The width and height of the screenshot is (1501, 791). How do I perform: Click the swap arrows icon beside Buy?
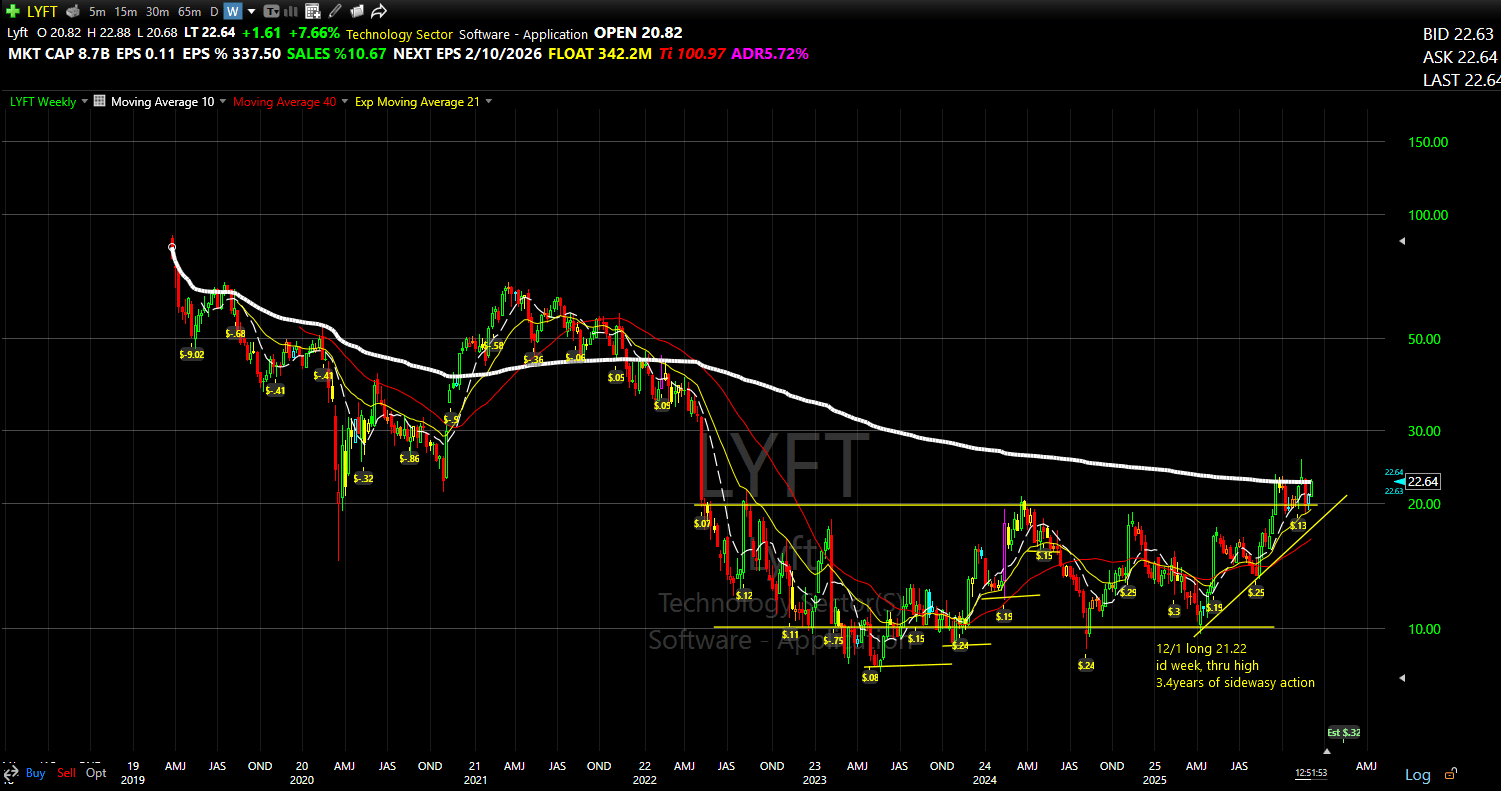[x=10, y=773]
